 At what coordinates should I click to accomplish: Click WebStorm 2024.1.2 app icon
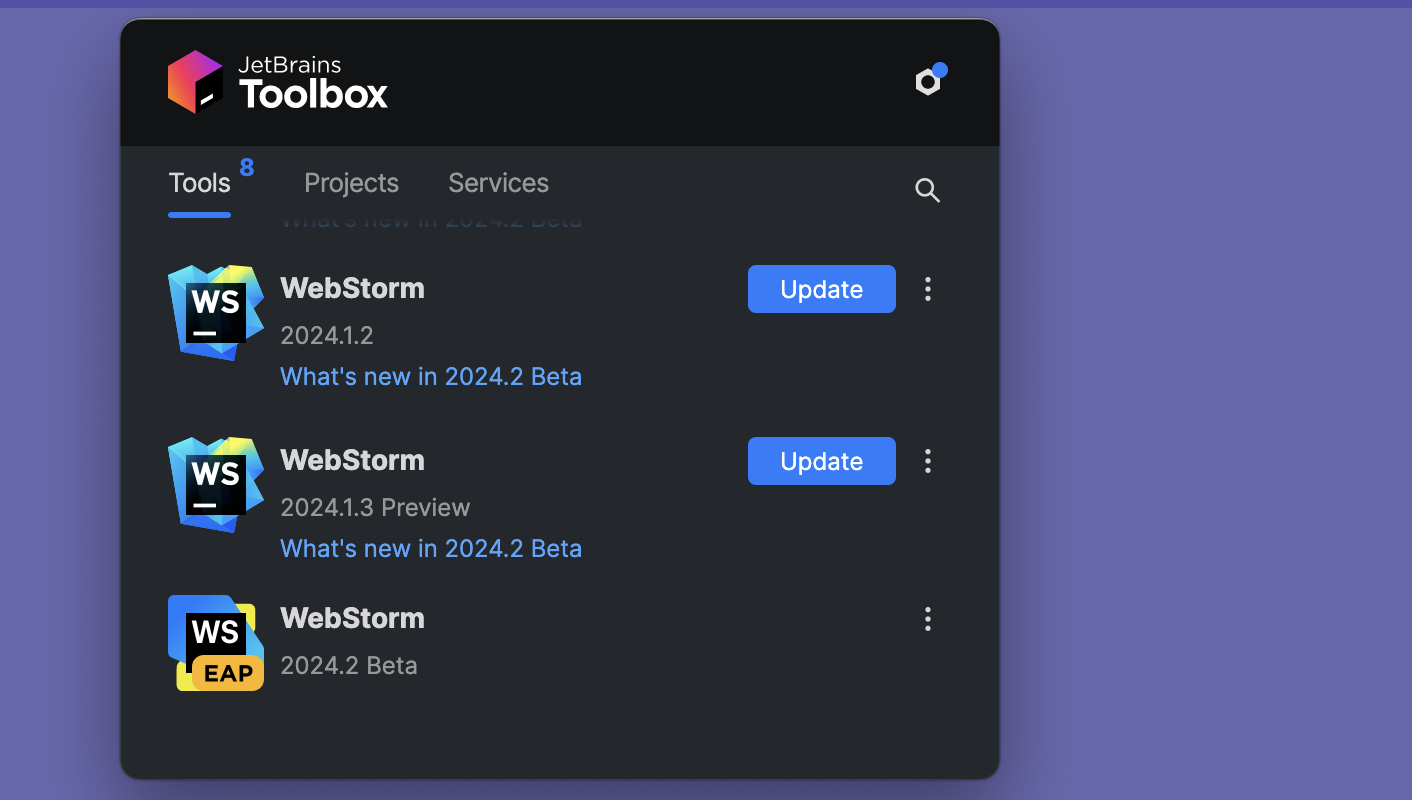216,312
